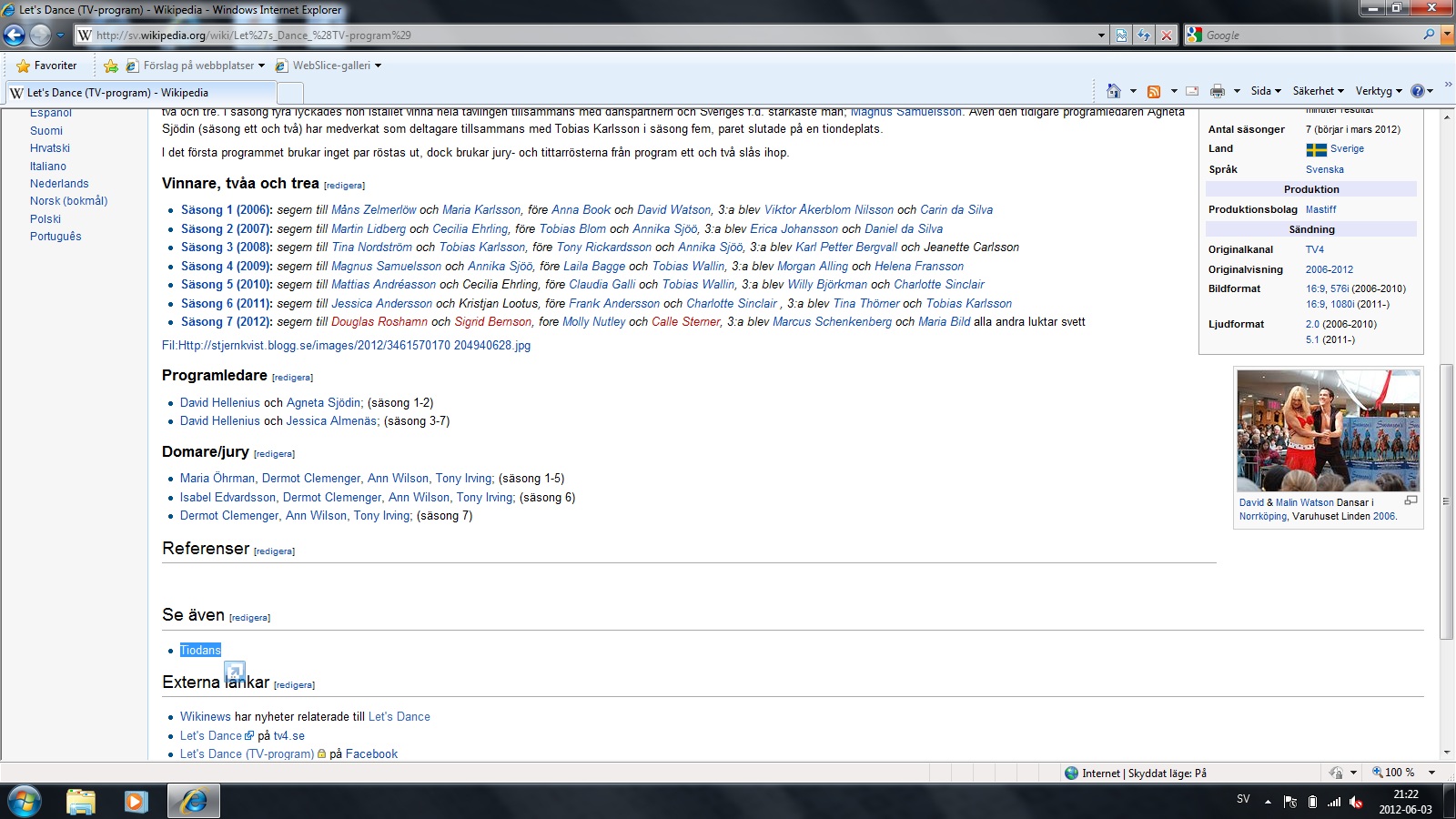Click the muted volume speaker tray icon
This screenshot has width=1456, height=819.
pos(1356,802)
